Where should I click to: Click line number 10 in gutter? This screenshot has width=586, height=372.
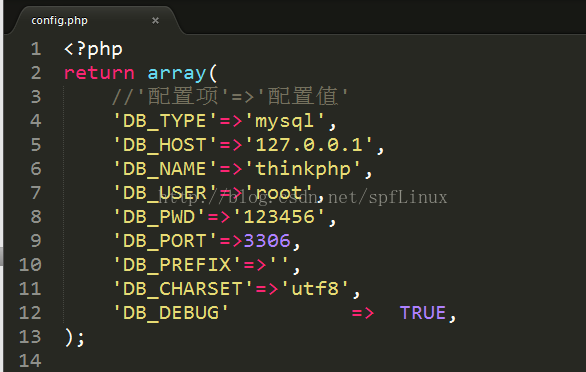point(30,265)
